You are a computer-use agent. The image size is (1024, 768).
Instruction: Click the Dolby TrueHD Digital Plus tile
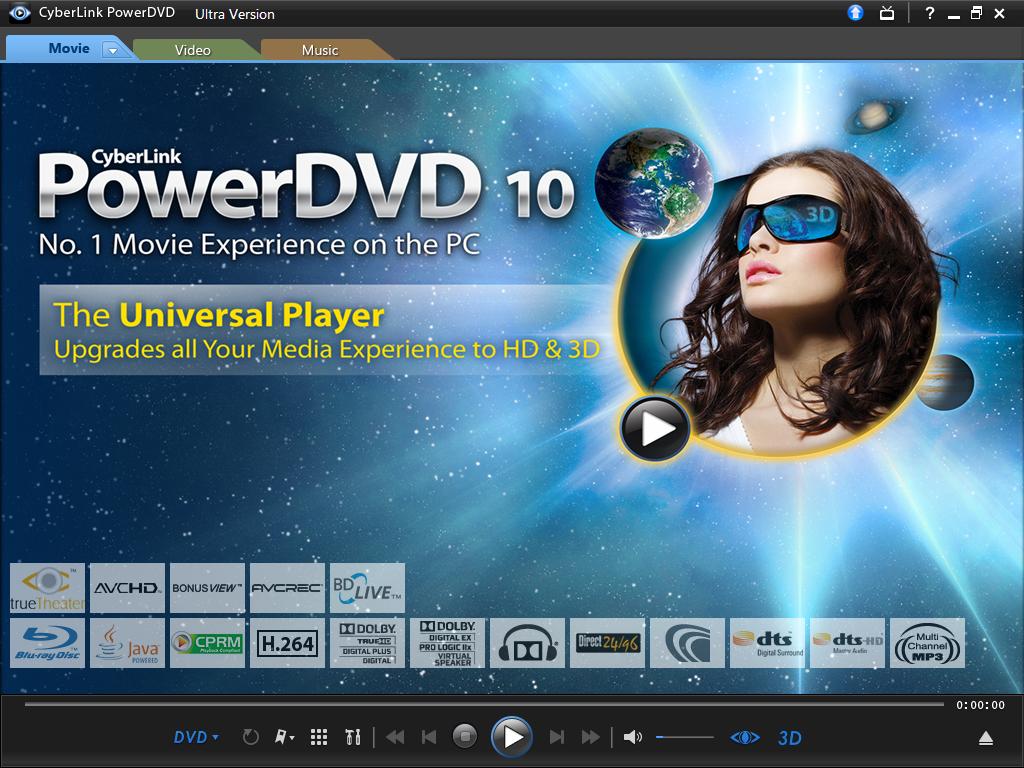pyautogui.click(x=367, y=643)
